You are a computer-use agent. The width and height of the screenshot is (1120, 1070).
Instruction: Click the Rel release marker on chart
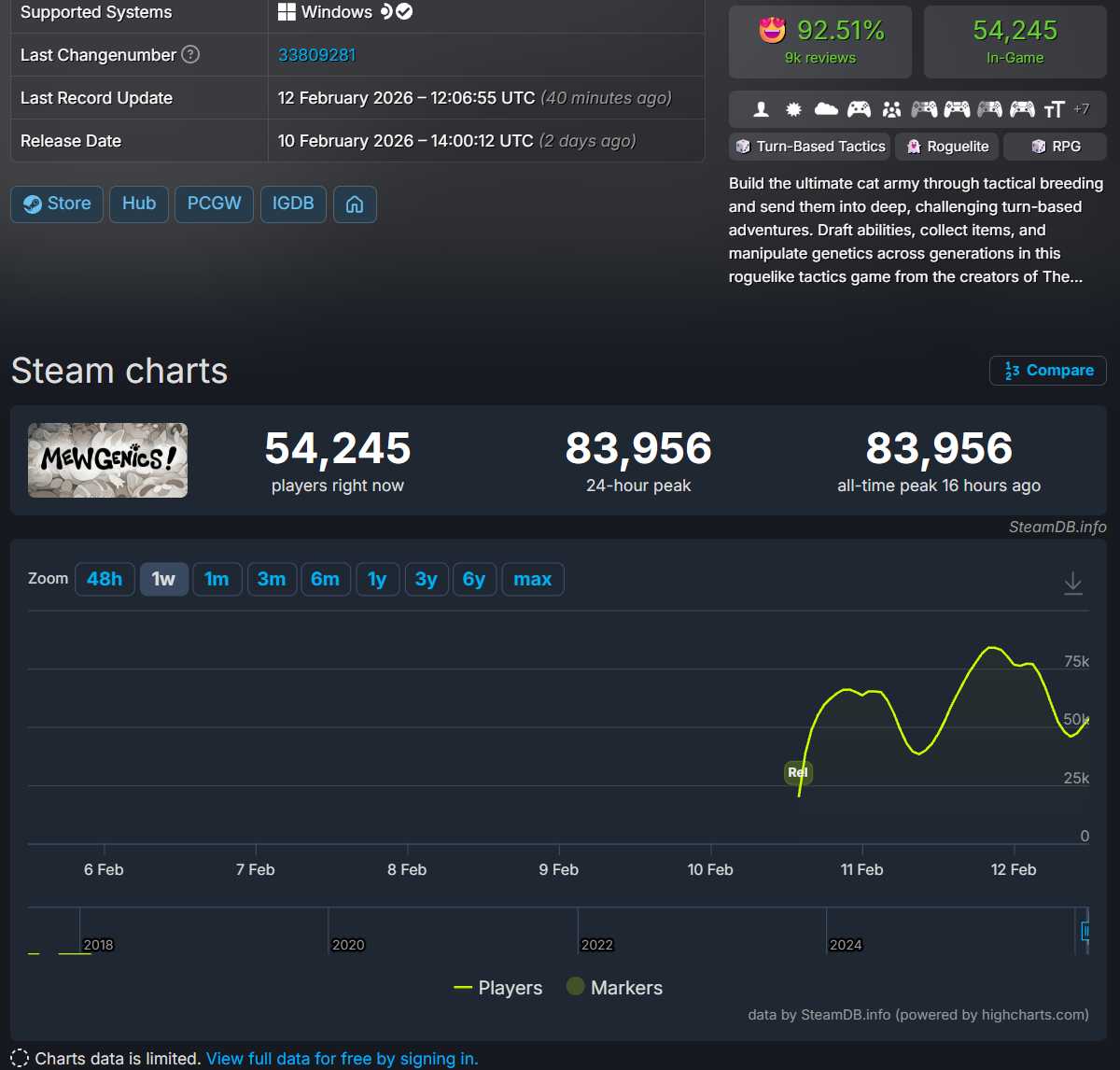coord(798,772)
